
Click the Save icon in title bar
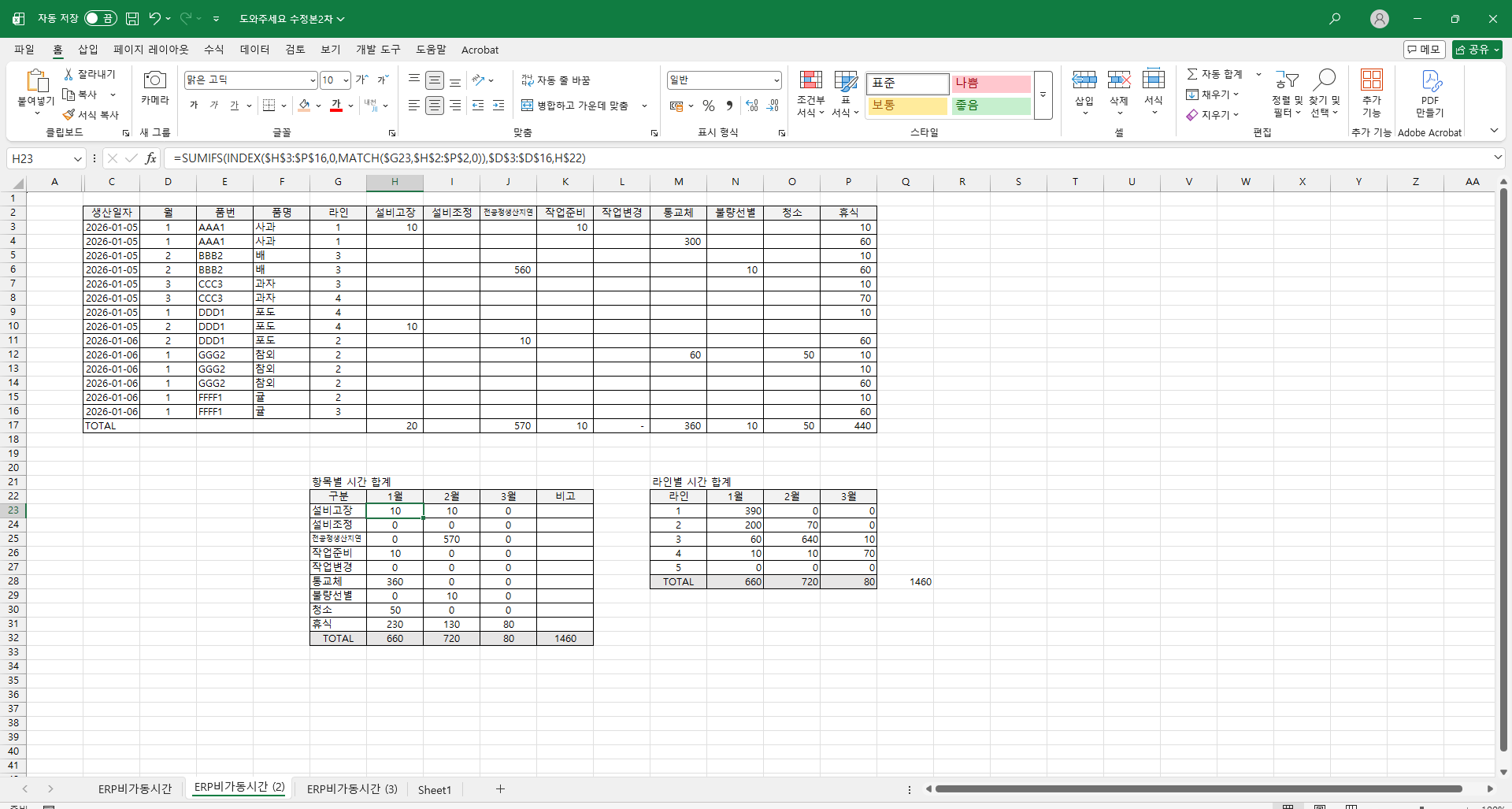tap(132, 18)
